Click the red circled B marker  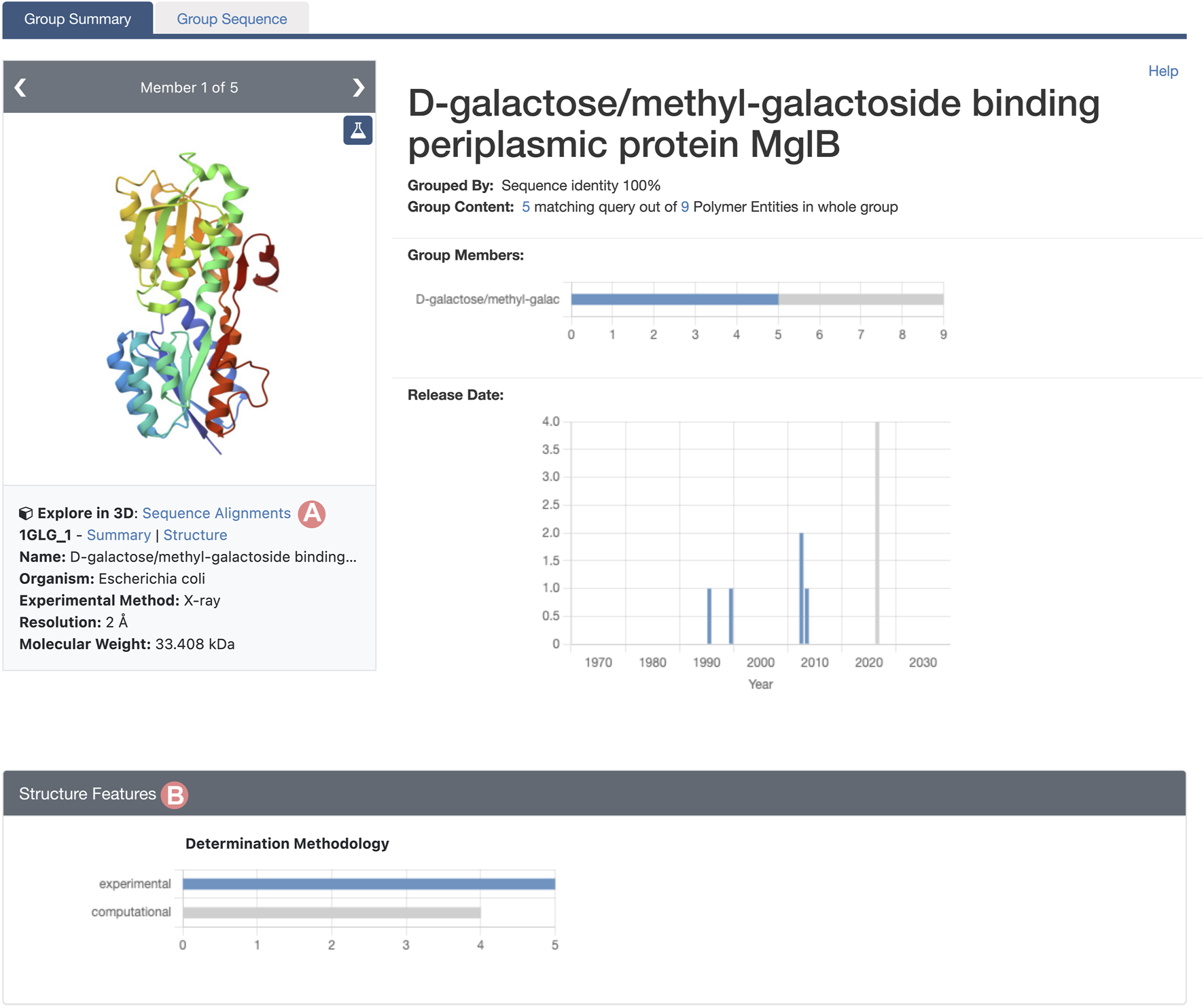[175, 795]
